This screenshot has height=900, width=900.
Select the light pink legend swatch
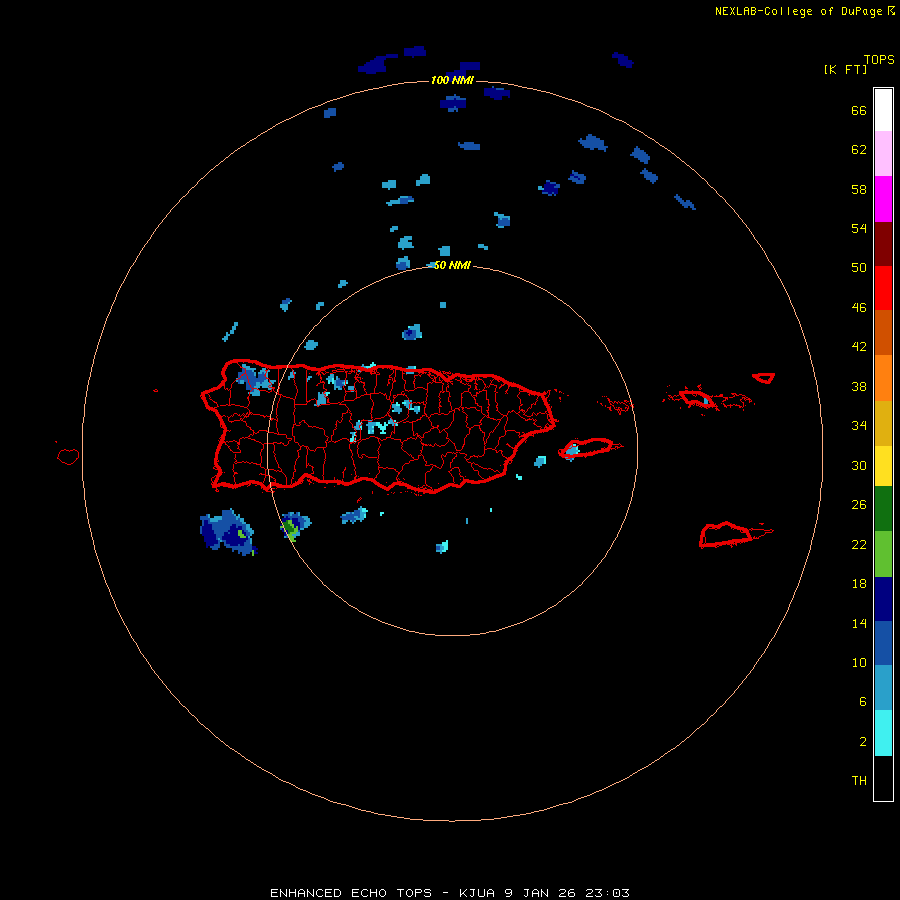[x=883, y=154]
